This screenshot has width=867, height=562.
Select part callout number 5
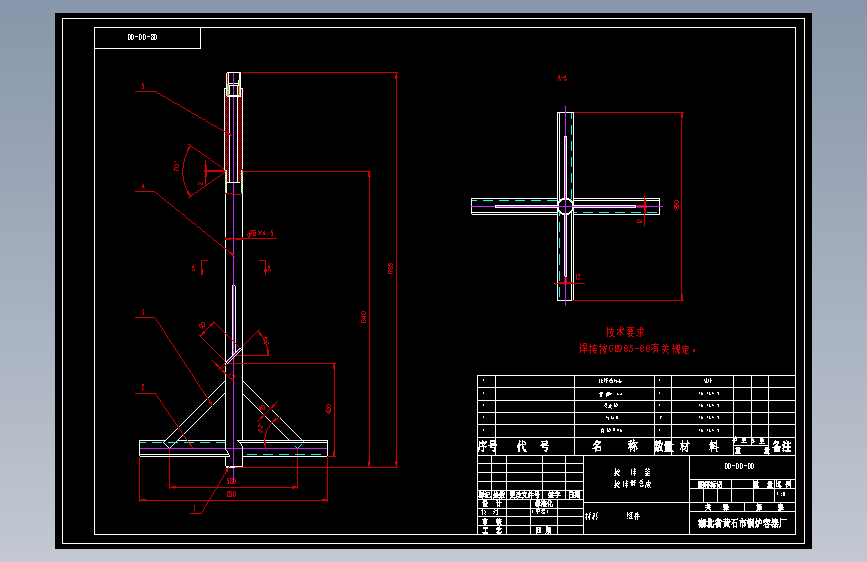coord(143,86)
